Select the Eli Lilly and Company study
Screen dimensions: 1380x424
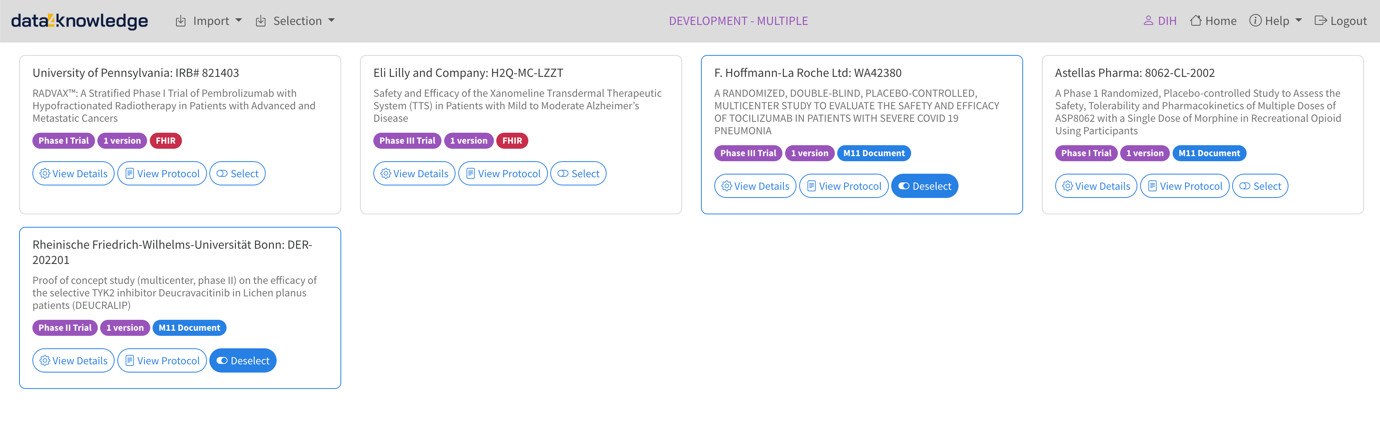click(578, 174)
